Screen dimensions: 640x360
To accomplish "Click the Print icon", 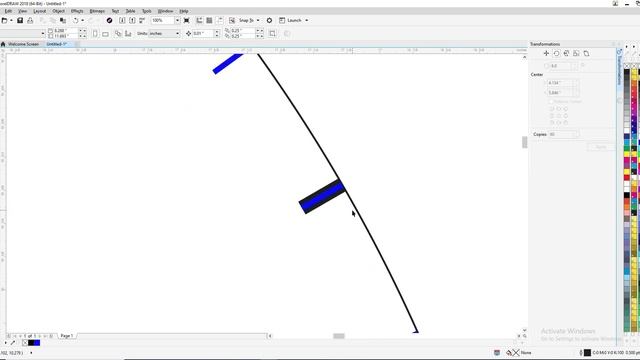I will 30,20.
